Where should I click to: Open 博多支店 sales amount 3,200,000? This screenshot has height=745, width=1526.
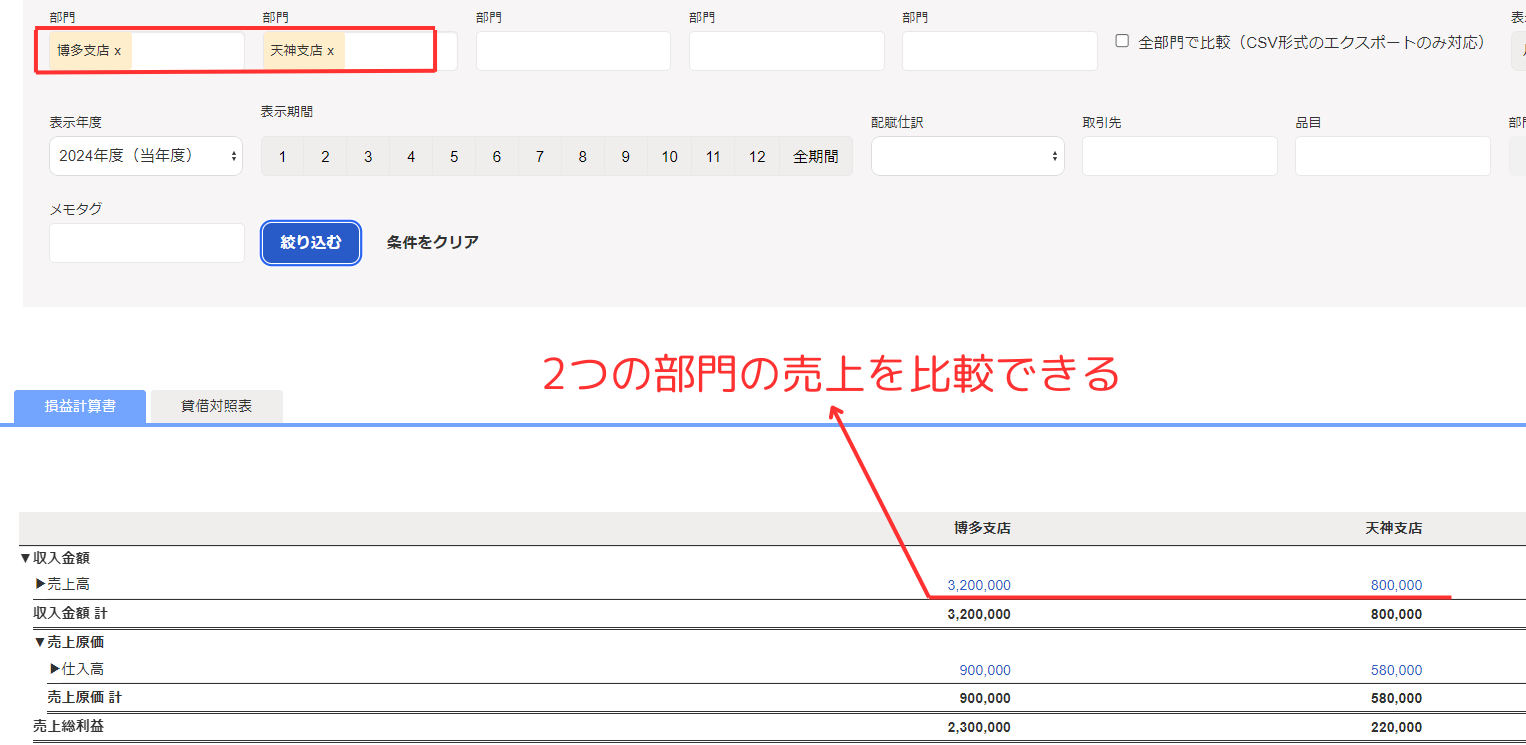978,585
